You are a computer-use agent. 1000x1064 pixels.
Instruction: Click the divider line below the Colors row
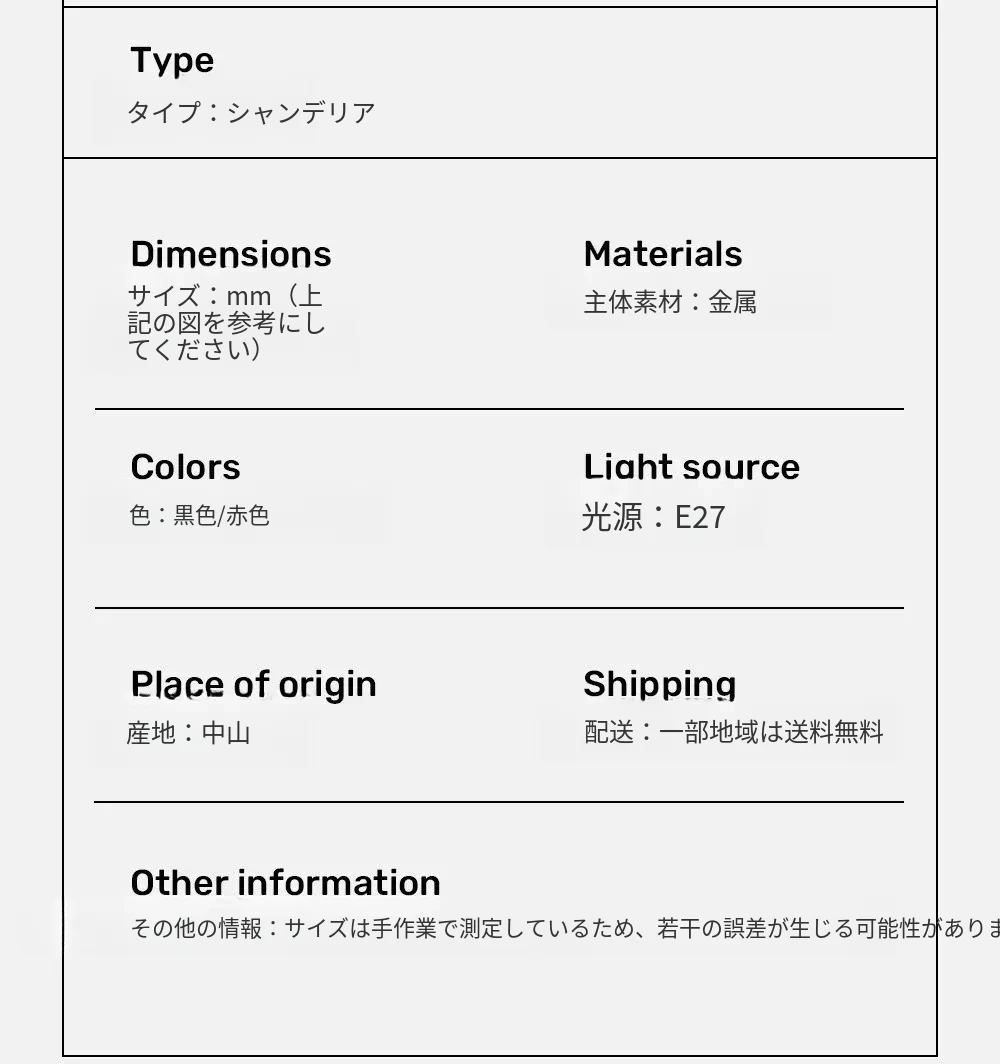(500, 608)
